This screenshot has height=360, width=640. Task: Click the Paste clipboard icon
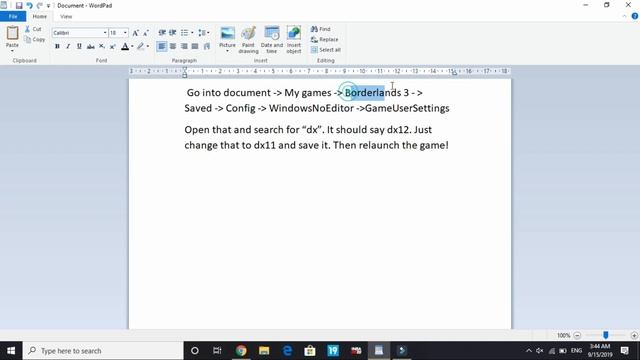pos(12,33)
